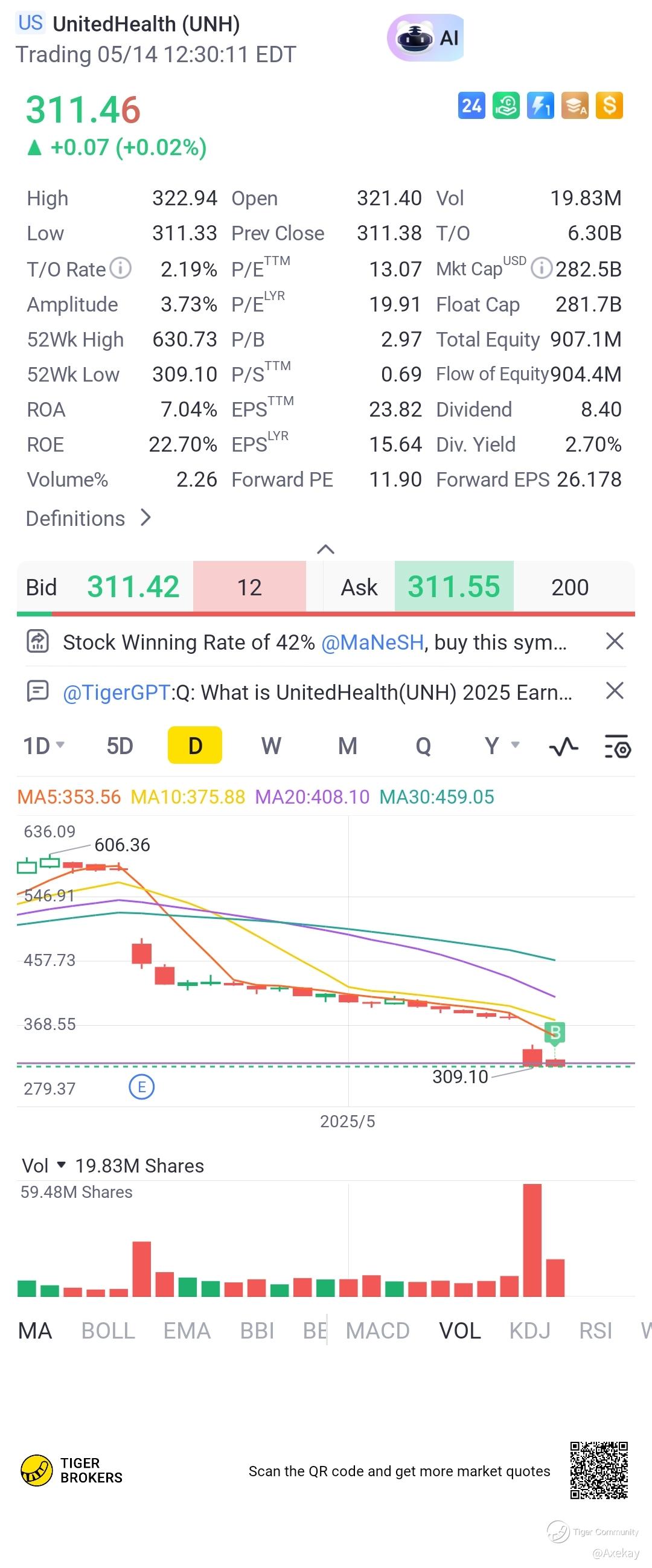The width and height of the screenshot is (652, 1568).
Task: Select the BOLL indicator tab
Action: (108, 1331)
